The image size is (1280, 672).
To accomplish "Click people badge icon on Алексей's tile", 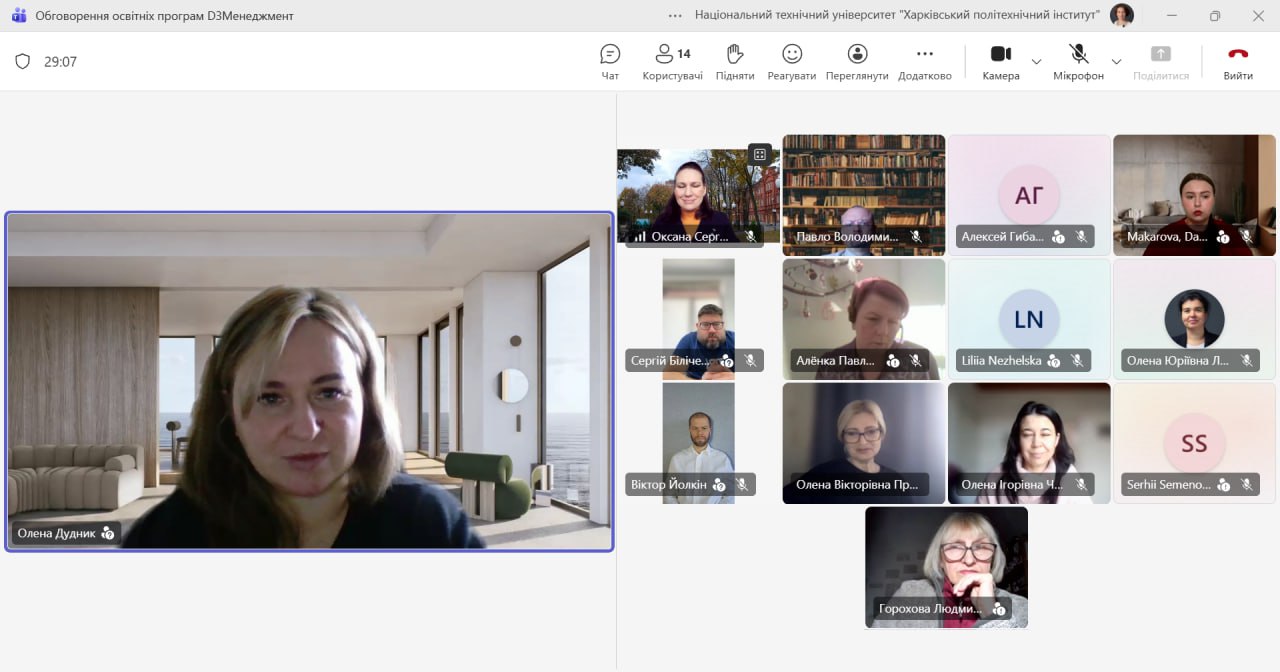I will pos(1058,237).
